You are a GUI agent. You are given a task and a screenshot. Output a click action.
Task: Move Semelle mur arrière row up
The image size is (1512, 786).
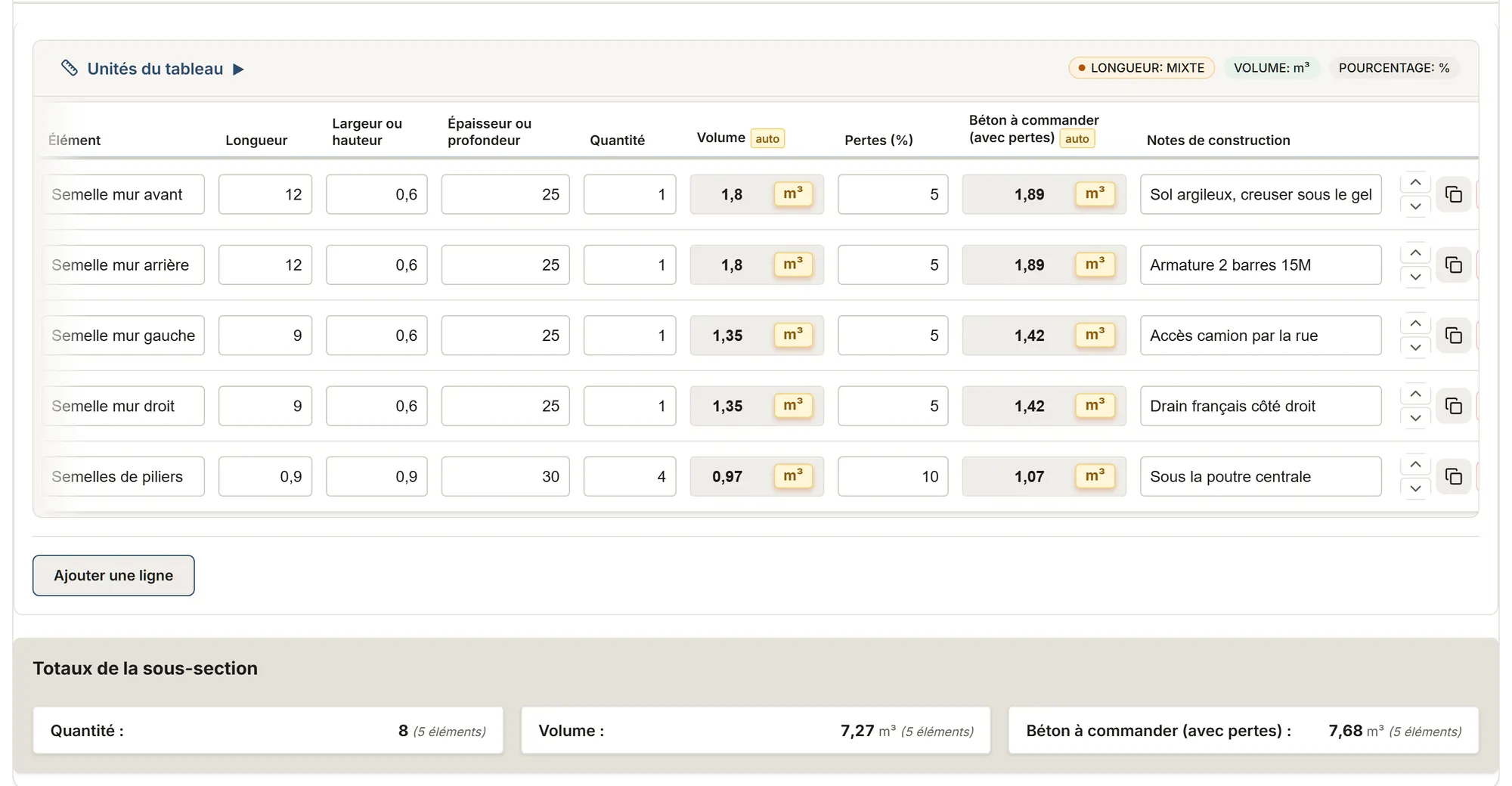(x=1415, y=253)
